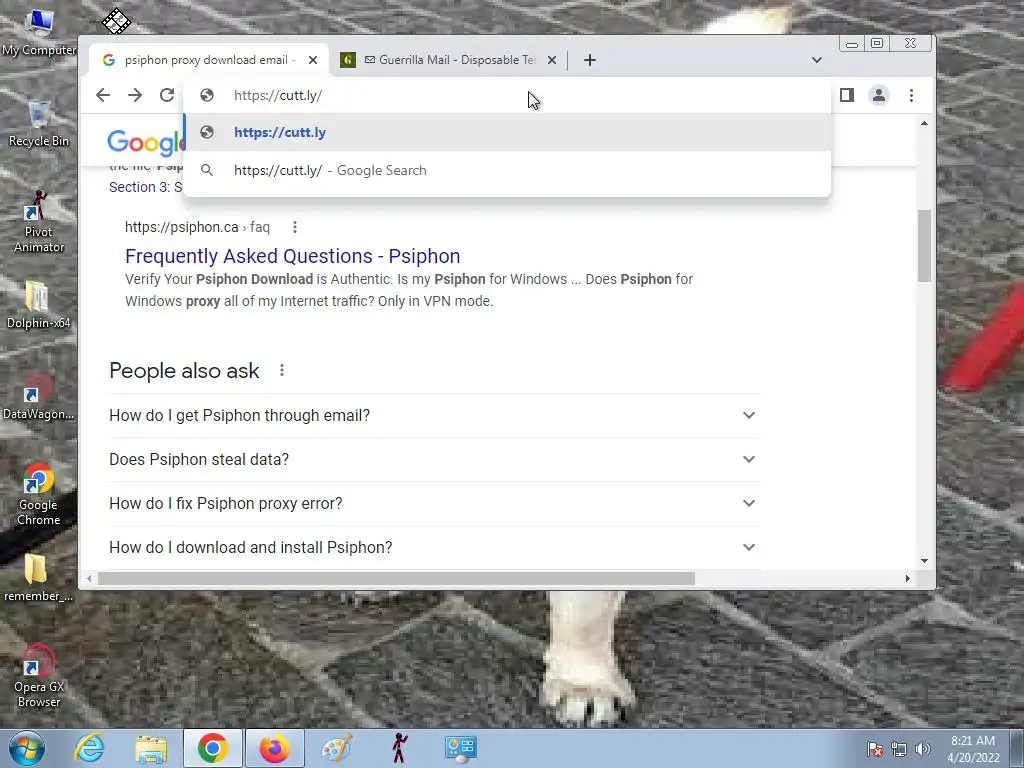The width and height of the screenshot is (1024, 768).
Task: Click the page scrollbar down arrow
Action: [924, 560]
